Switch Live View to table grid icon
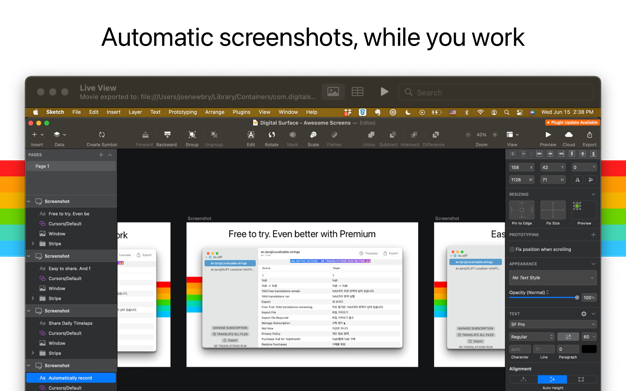The width and height of the screenshot is (626, 391). tap(357, 92)
